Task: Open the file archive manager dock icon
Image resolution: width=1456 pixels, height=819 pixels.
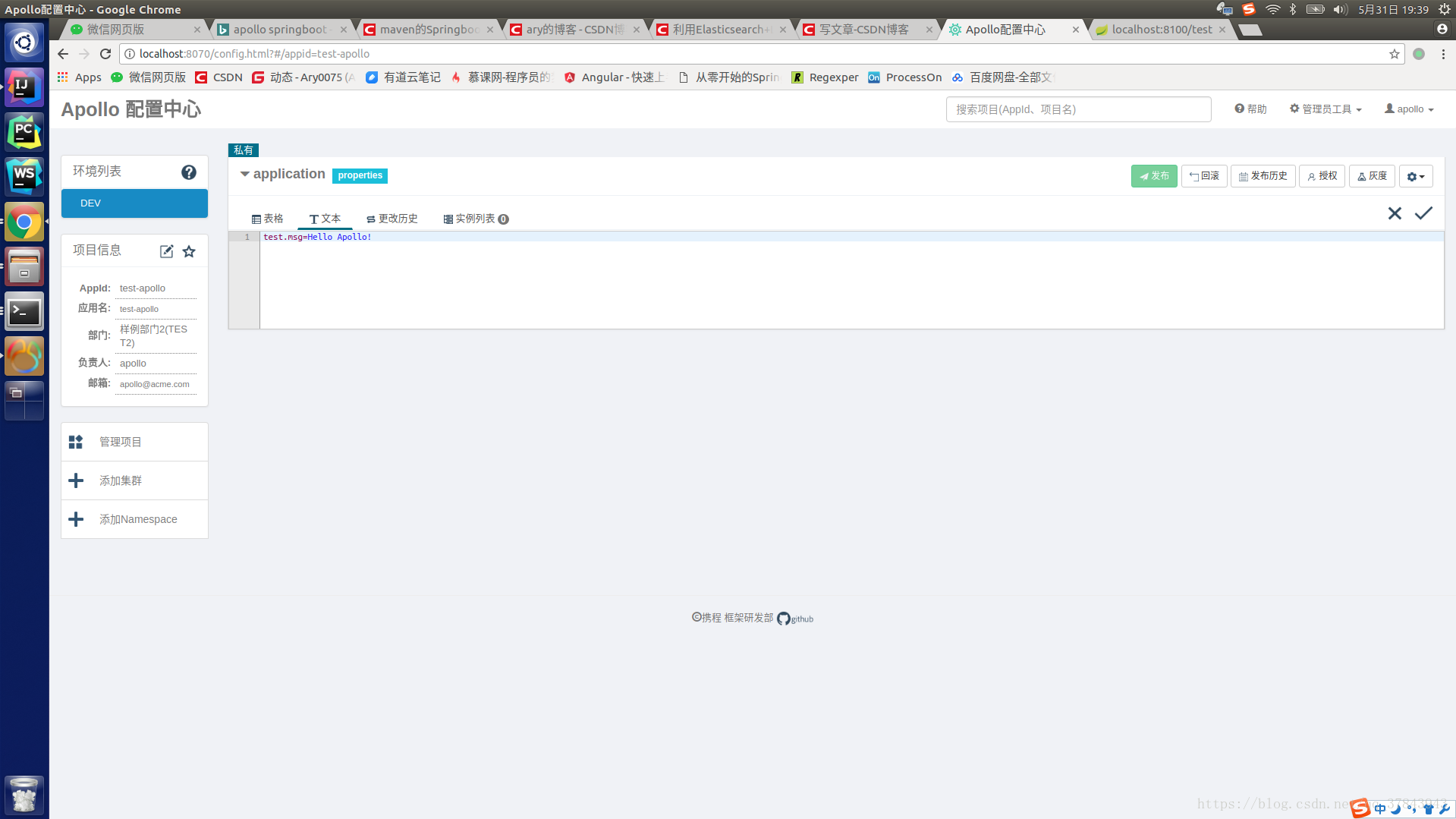Action: coord(24,266)
